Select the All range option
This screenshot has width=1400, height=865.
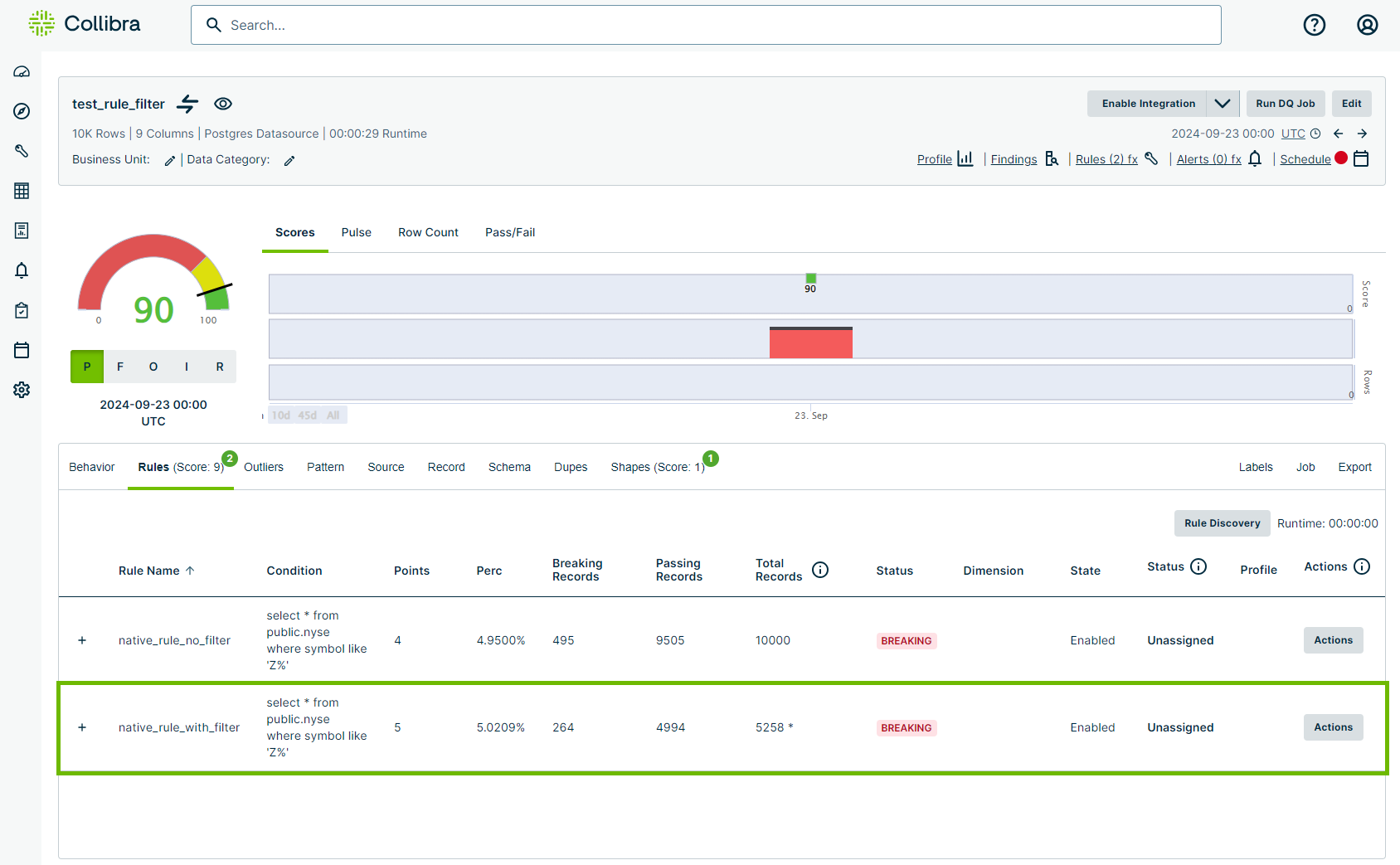pos(333,415)
